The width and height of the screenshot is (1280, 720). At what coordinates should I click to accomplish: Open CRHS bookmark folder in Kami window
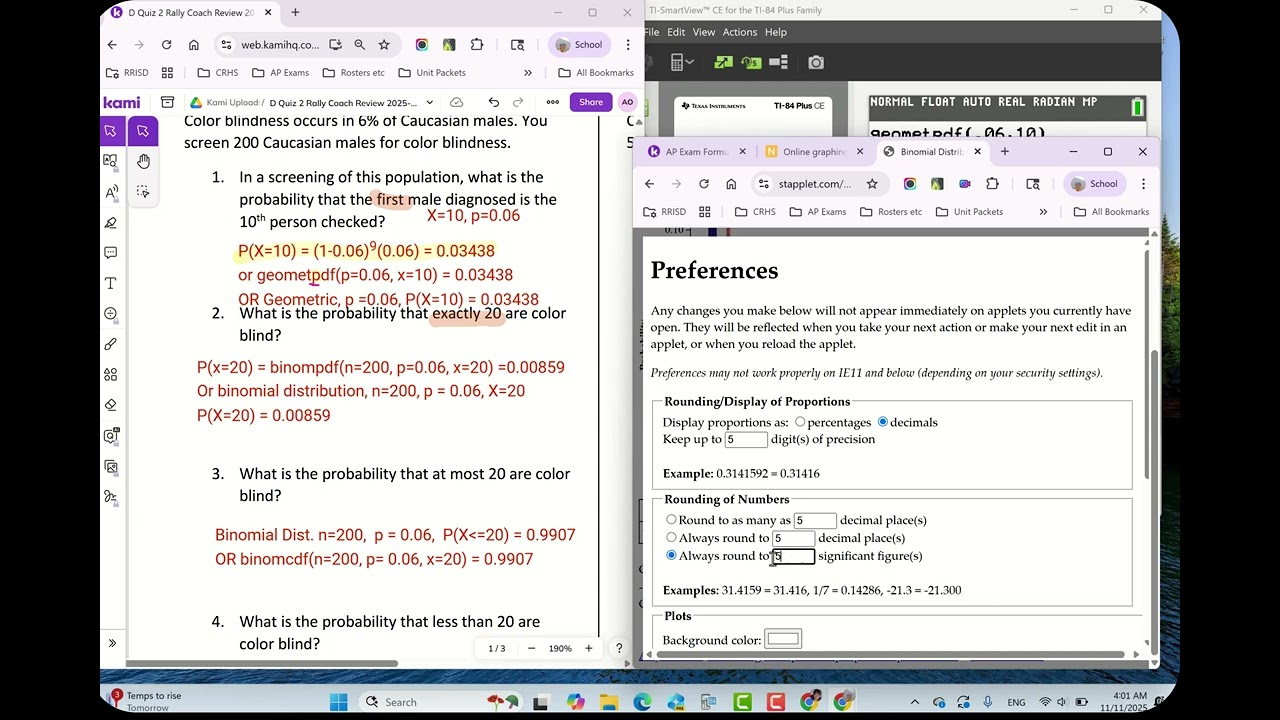tap(218, 73)
